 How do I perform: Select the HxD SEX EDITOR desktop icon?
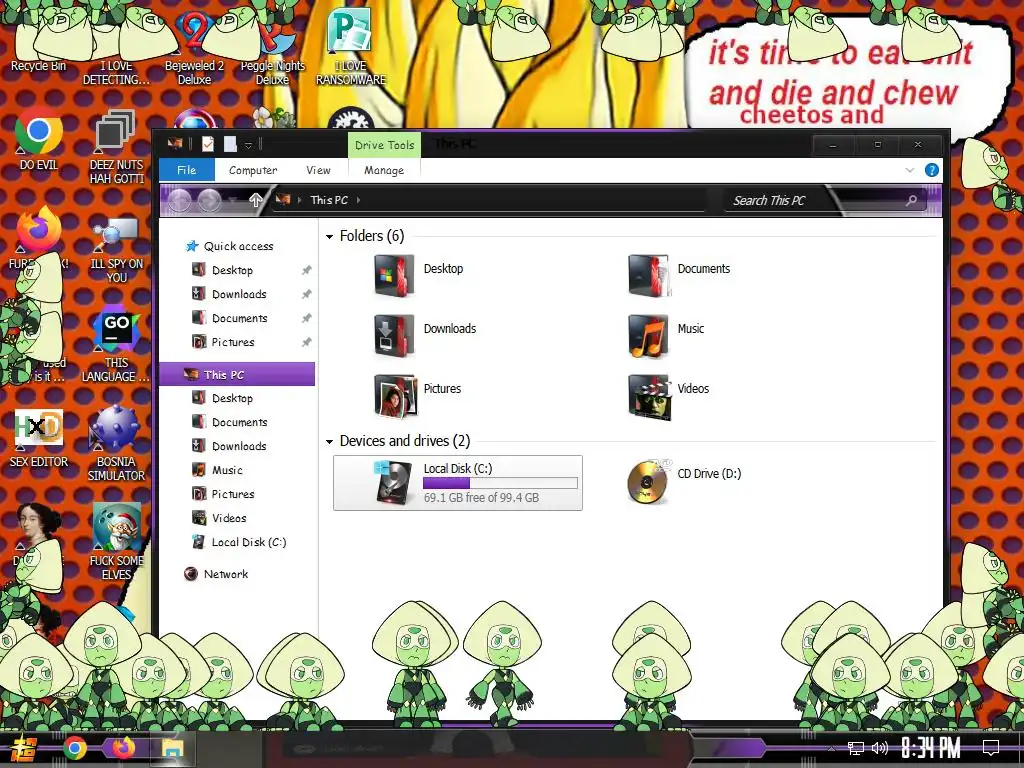(39, 438)
